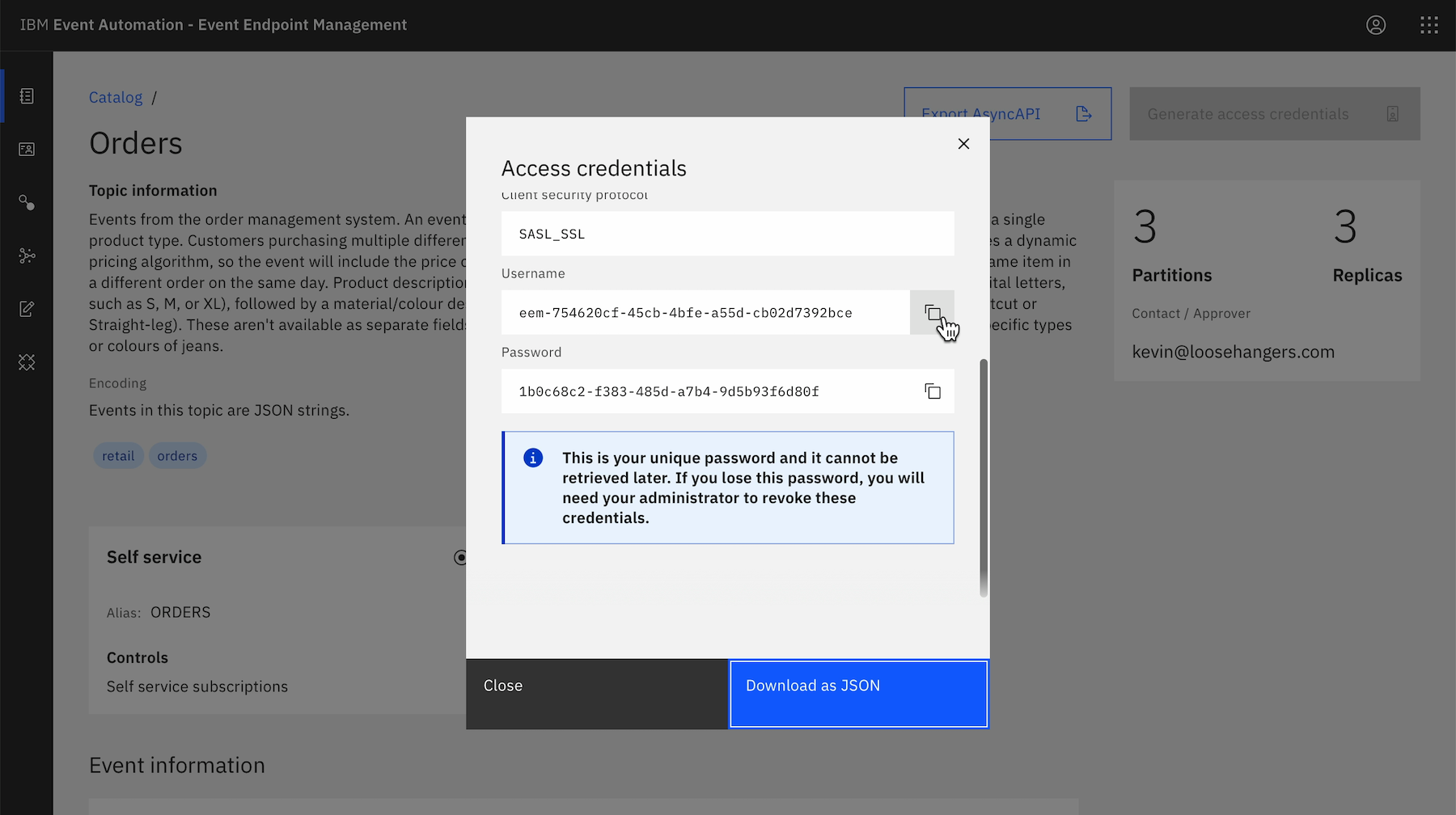Viewport: 1456px width, 815px height.
Task: Click the Close button in dialog
Action: coord(597,694)
